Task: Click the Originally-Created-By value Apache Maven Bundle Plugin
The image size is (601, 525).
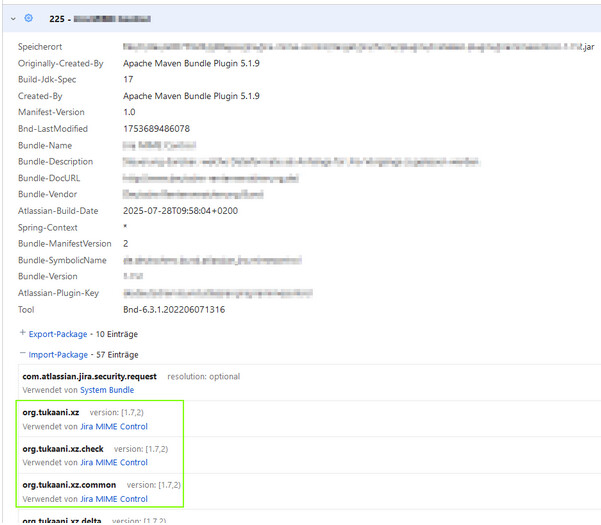Action: pos(191,64)
